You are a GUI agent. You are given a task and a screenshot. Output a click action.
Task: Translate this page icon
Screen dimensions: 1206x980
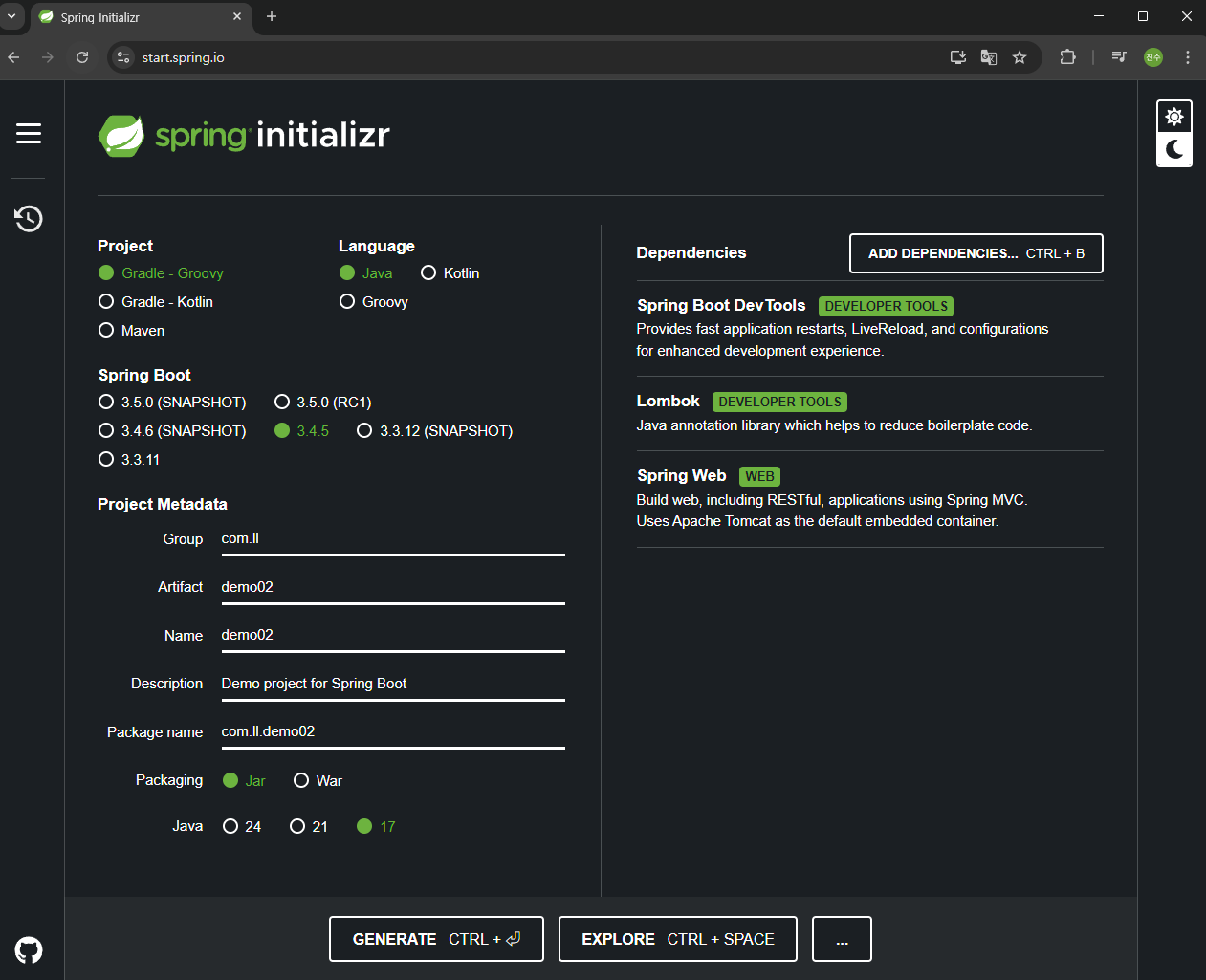(x=989, y=57)
